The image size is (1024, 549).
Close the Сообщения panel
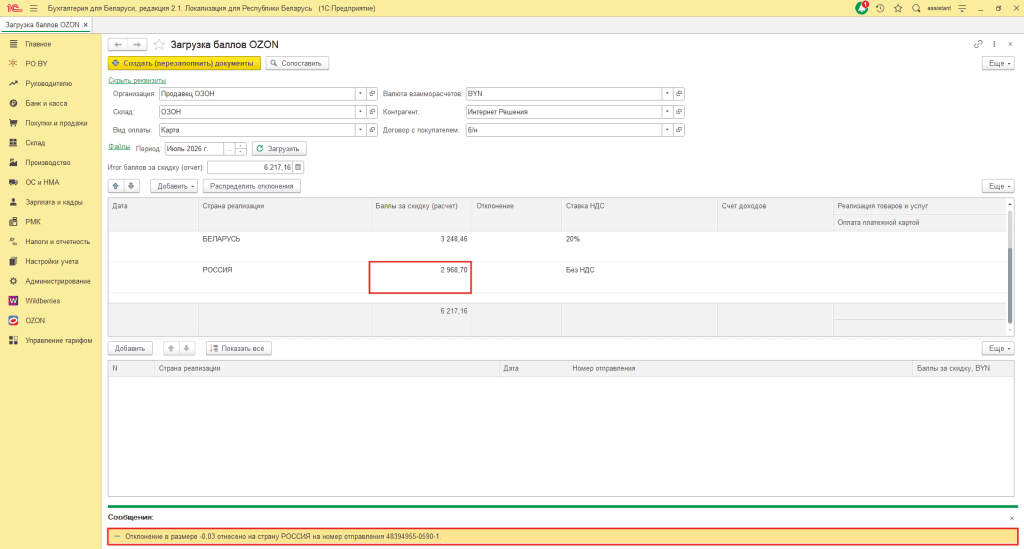(1012, 518)
